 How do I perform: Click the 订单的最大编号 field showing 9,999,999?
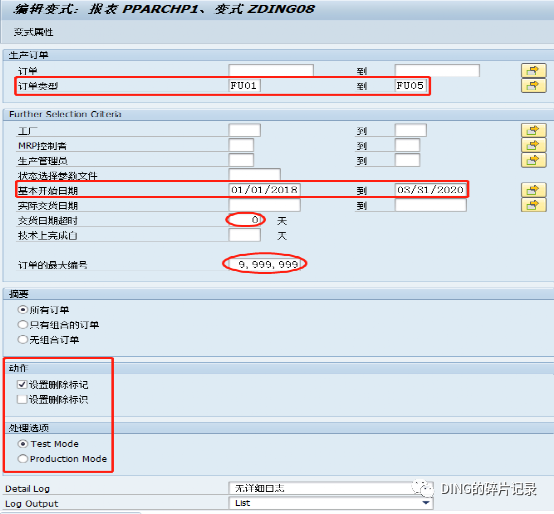(265, 264)
